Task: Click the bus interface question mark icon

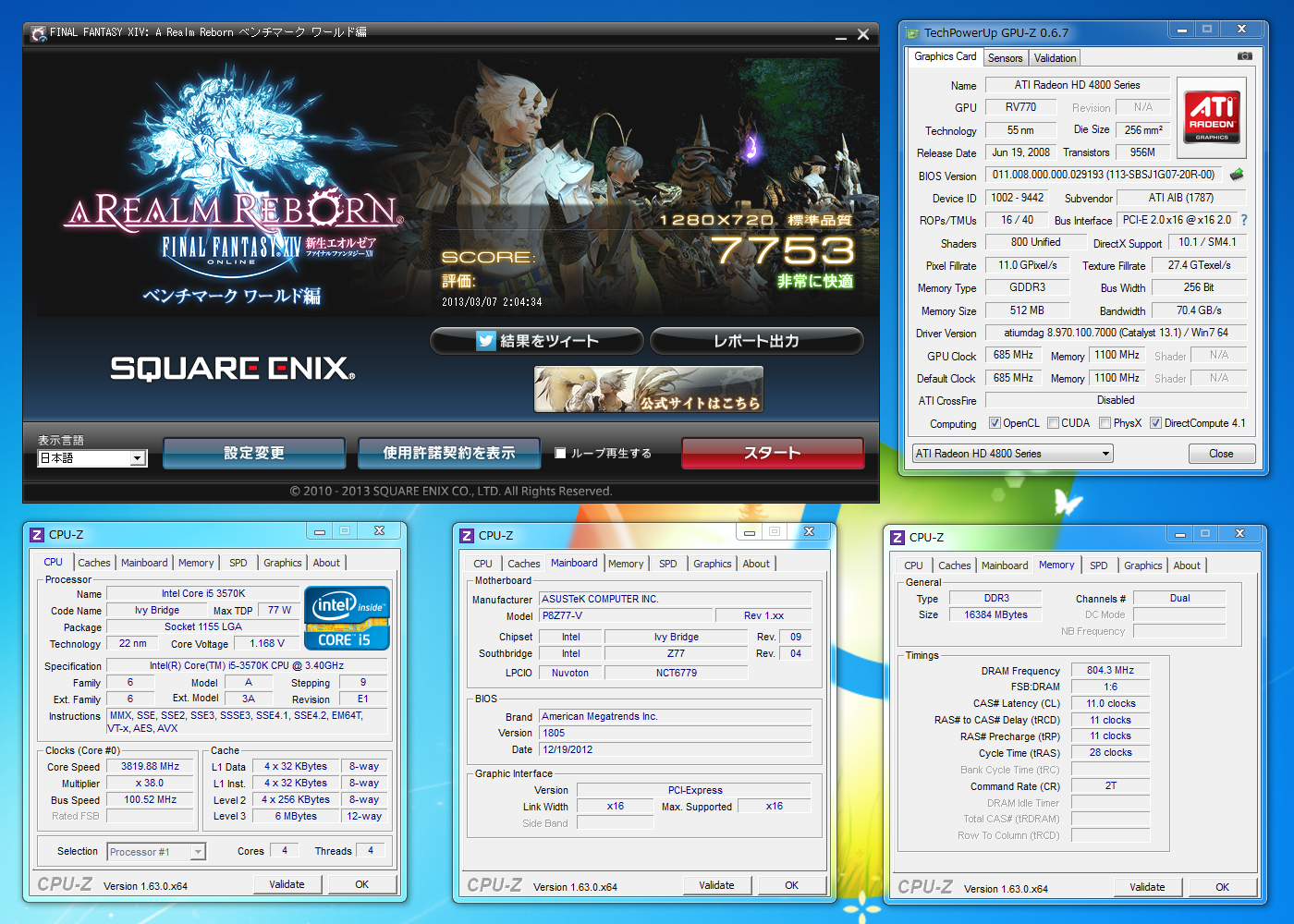Action: (1244, 220)
